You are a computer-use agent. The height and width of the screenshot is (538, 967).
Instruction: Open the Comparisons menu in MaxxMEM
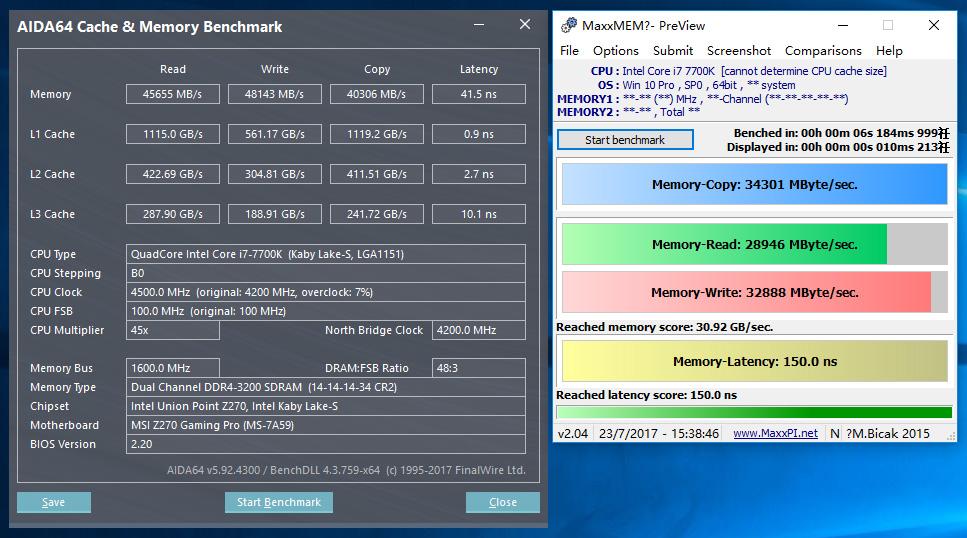[823, 51]
